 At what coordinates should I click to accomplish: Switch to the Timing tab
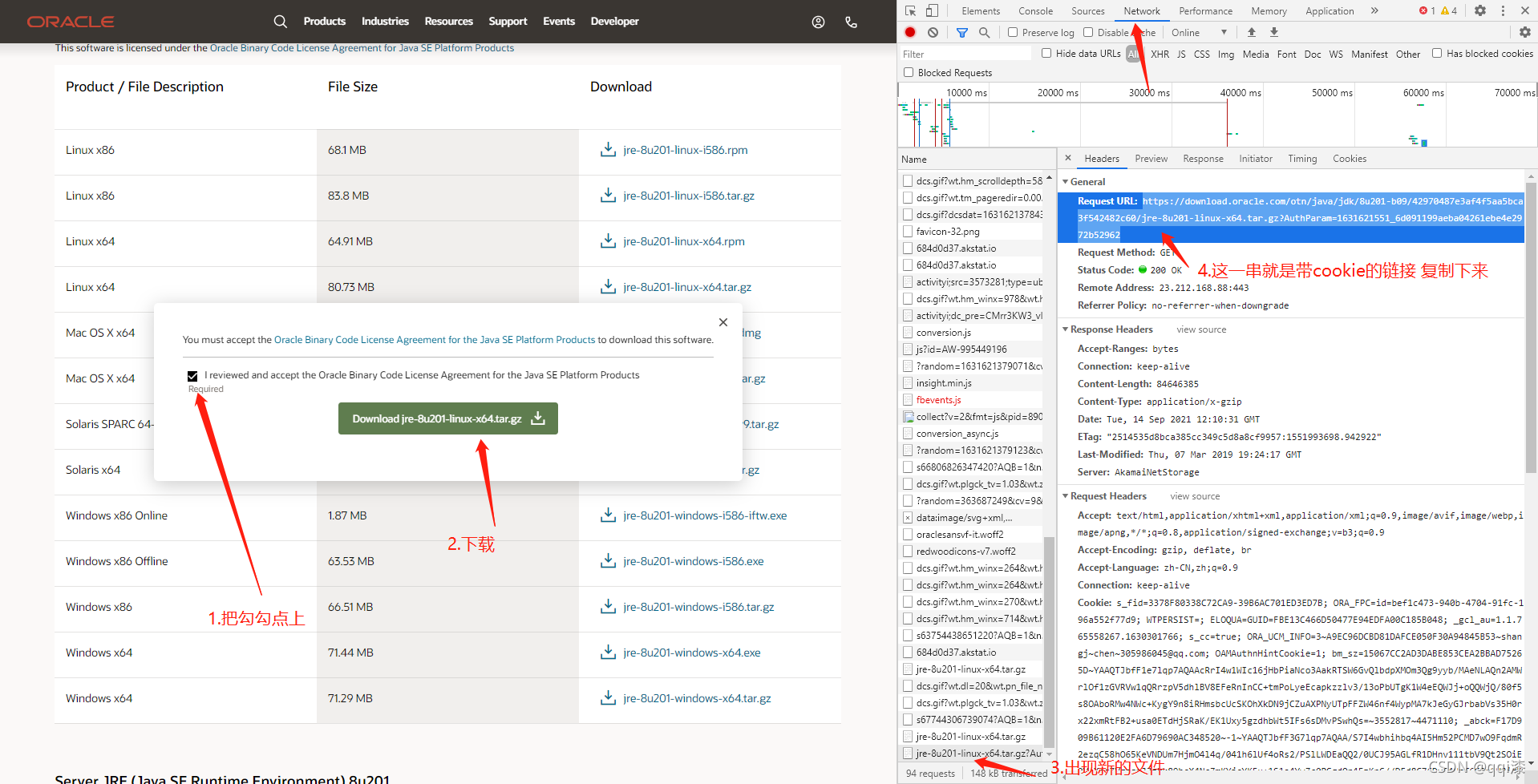click(1302, 159)
